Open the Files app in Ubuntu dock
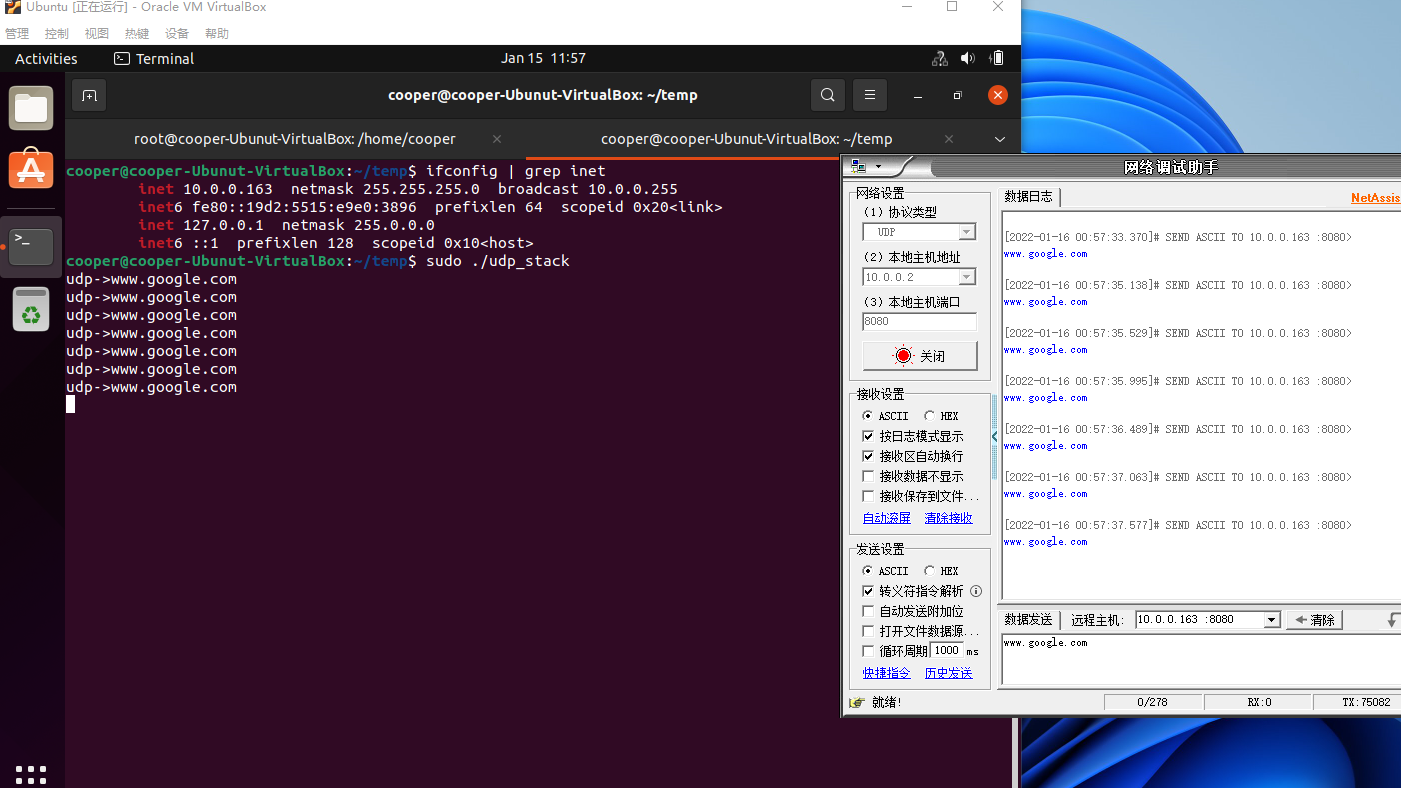Screen dimensions: 1401x788 coord(31,108)
